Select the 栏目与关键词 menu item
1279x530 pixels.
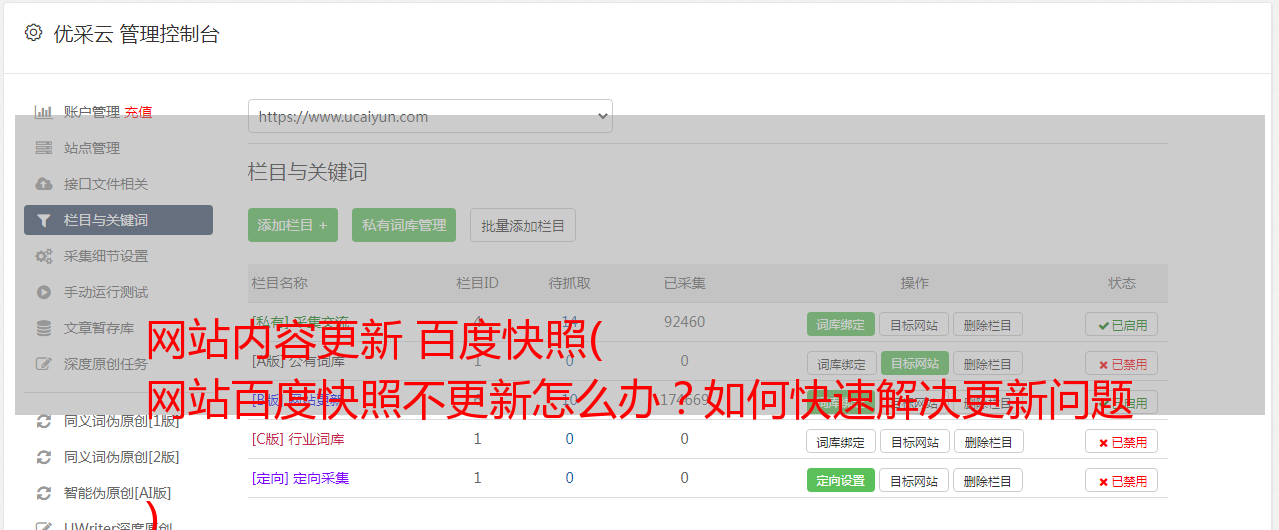point(118,220)
